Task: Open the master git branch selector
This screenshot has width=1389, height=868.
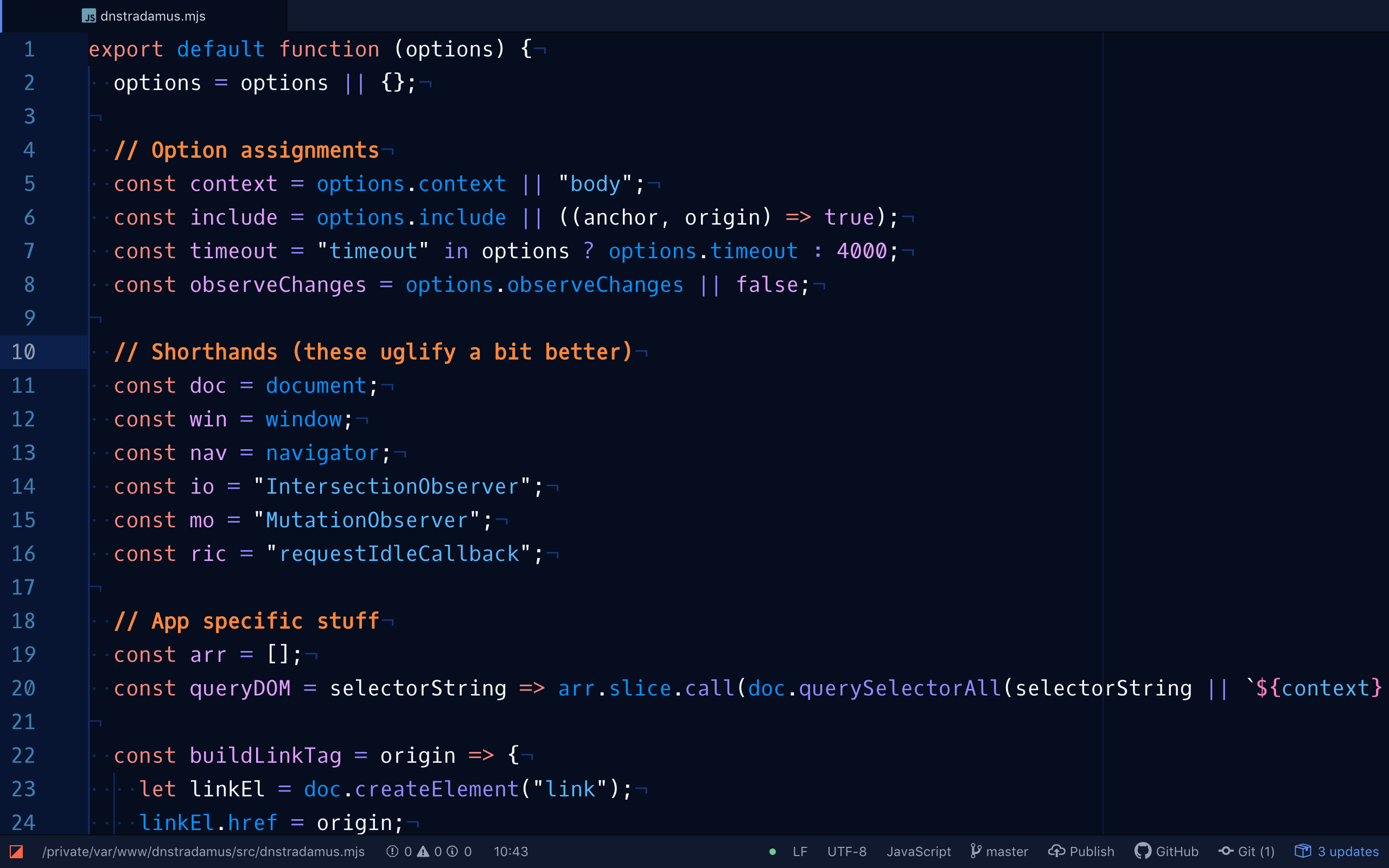Action: [x=999, y=851]
